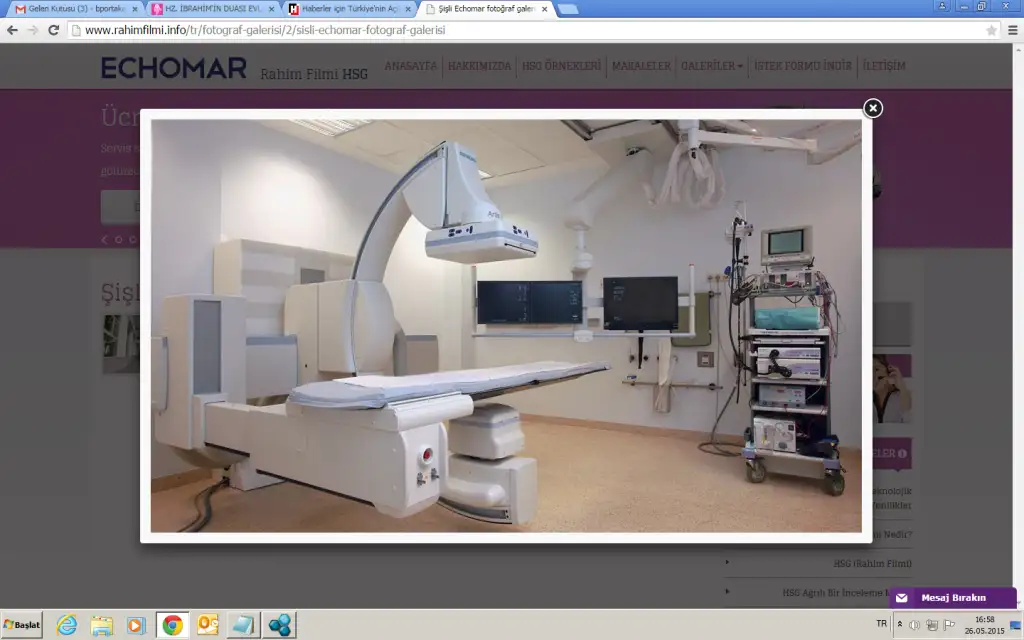The height and width of the screenshot is (640, 1024).
Task: Expand the GALERİLER dropdown menu
Action: [x=712, y=66]
